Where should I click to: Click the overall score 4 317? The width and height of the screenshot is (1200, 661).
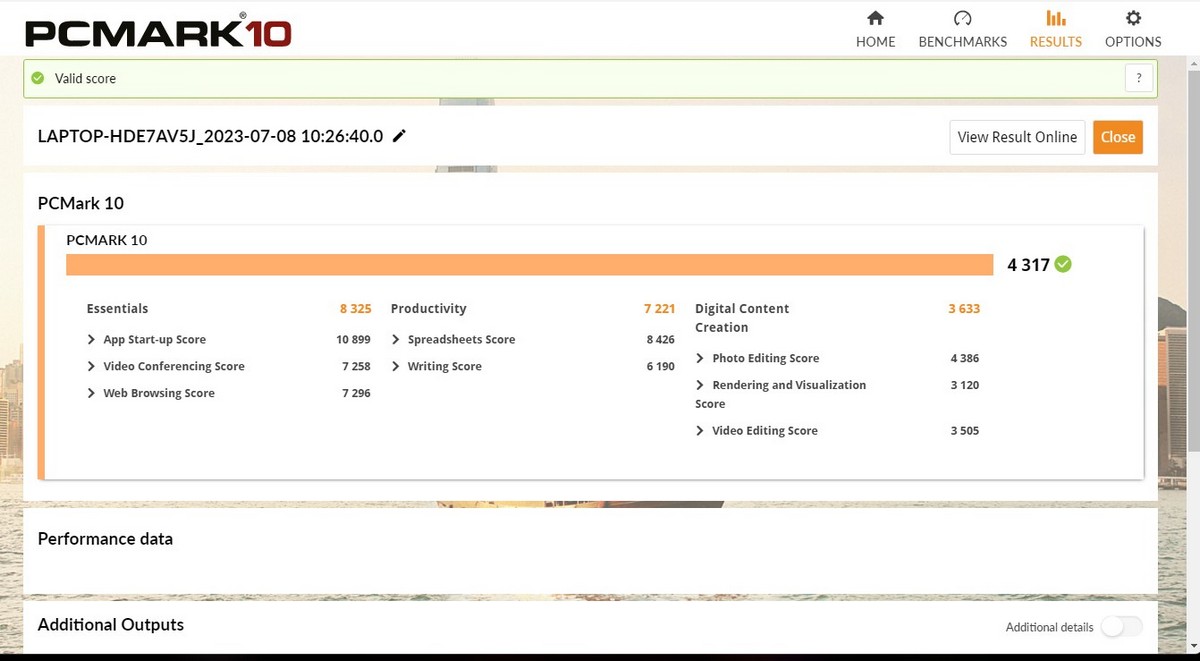(1028, 265)
